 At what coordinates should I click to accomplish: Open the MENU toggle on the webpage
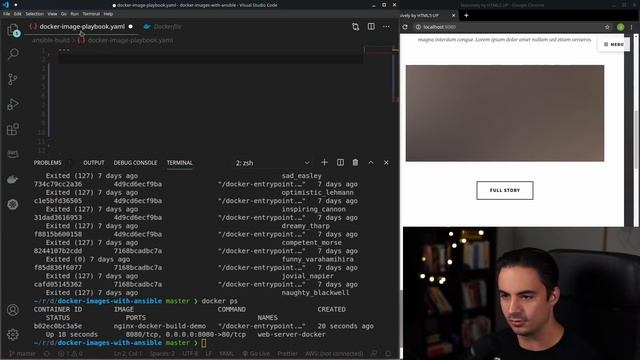pyautogui.click(x=613, y=44)
